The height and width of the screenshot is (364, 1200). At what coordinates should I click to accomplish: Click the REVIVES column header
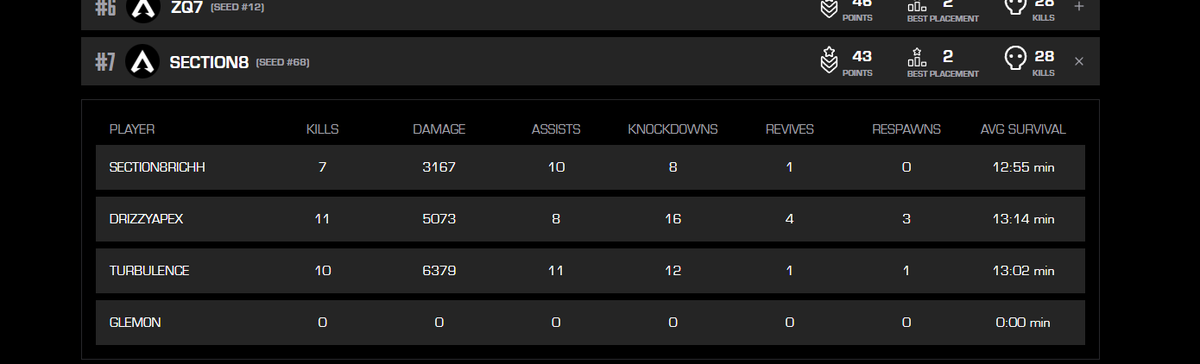pyautogui.click(x=789, y=129)
